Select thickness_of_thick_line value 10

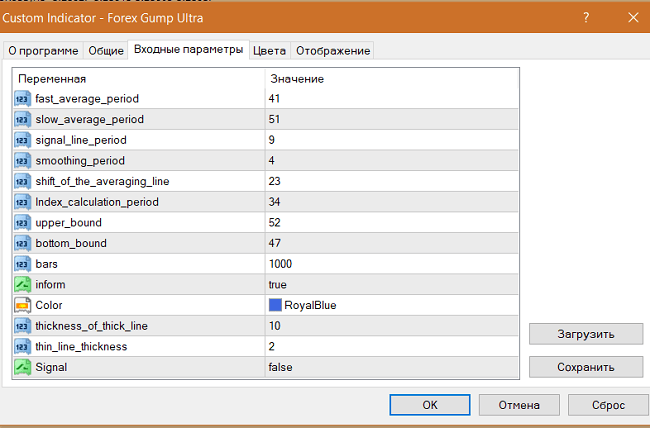[274, 326]
